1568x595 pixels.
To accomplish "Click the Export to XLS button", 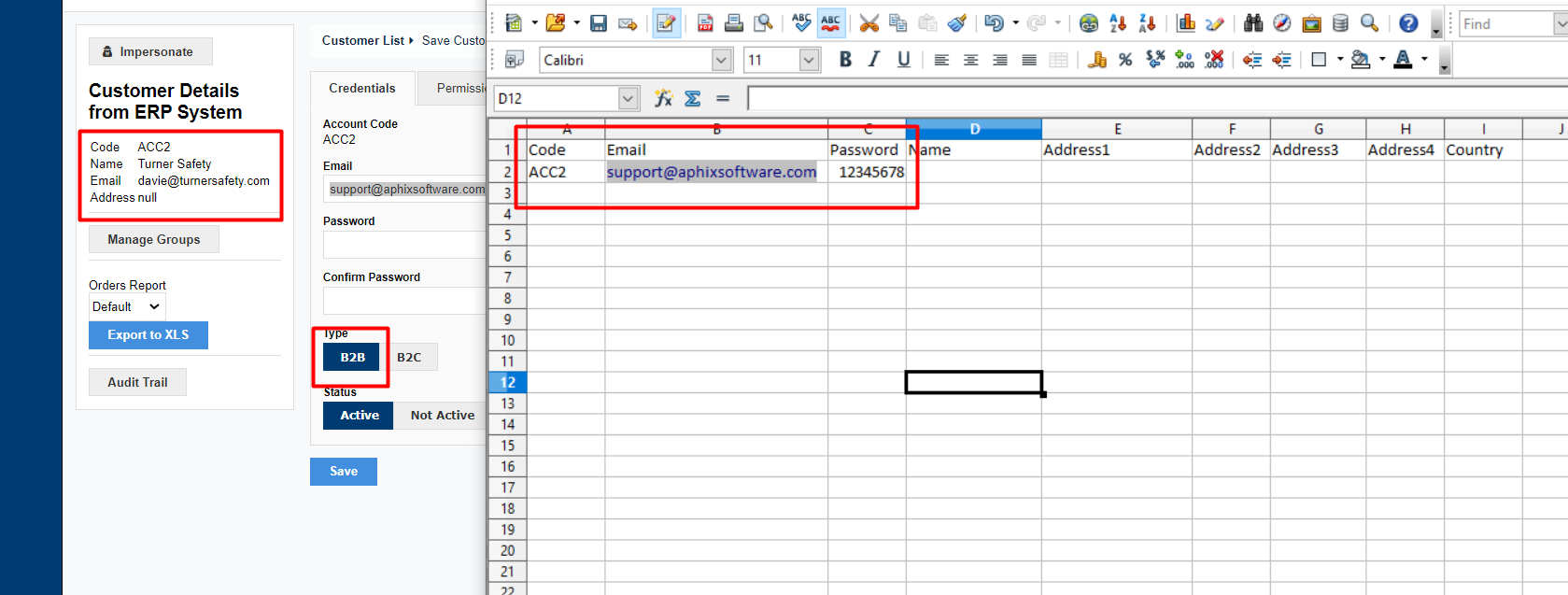I will (x=148, y=335).
